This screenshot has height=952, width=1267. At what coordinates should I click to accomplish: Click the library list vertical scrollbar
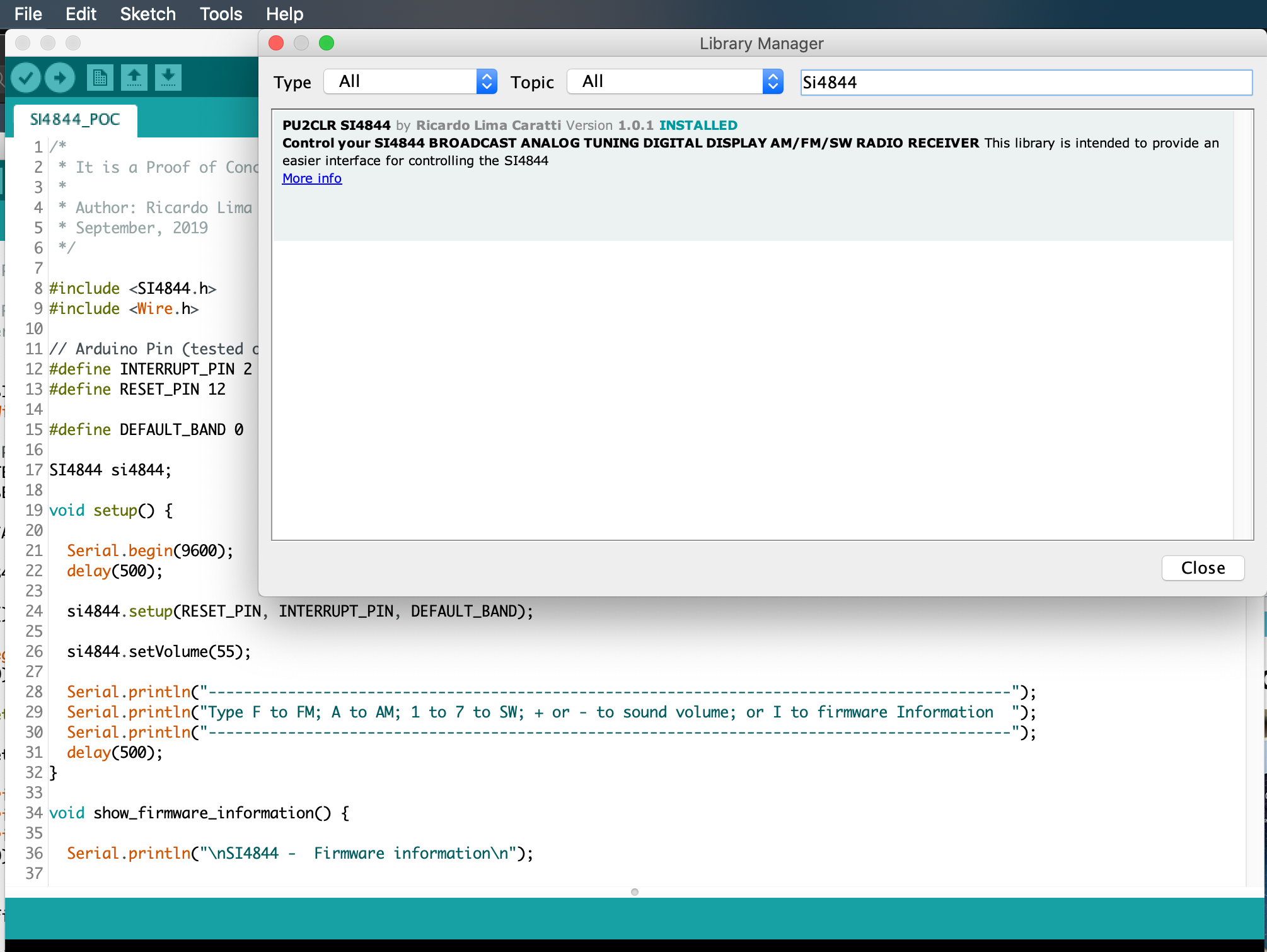(x=1243, y=325)
